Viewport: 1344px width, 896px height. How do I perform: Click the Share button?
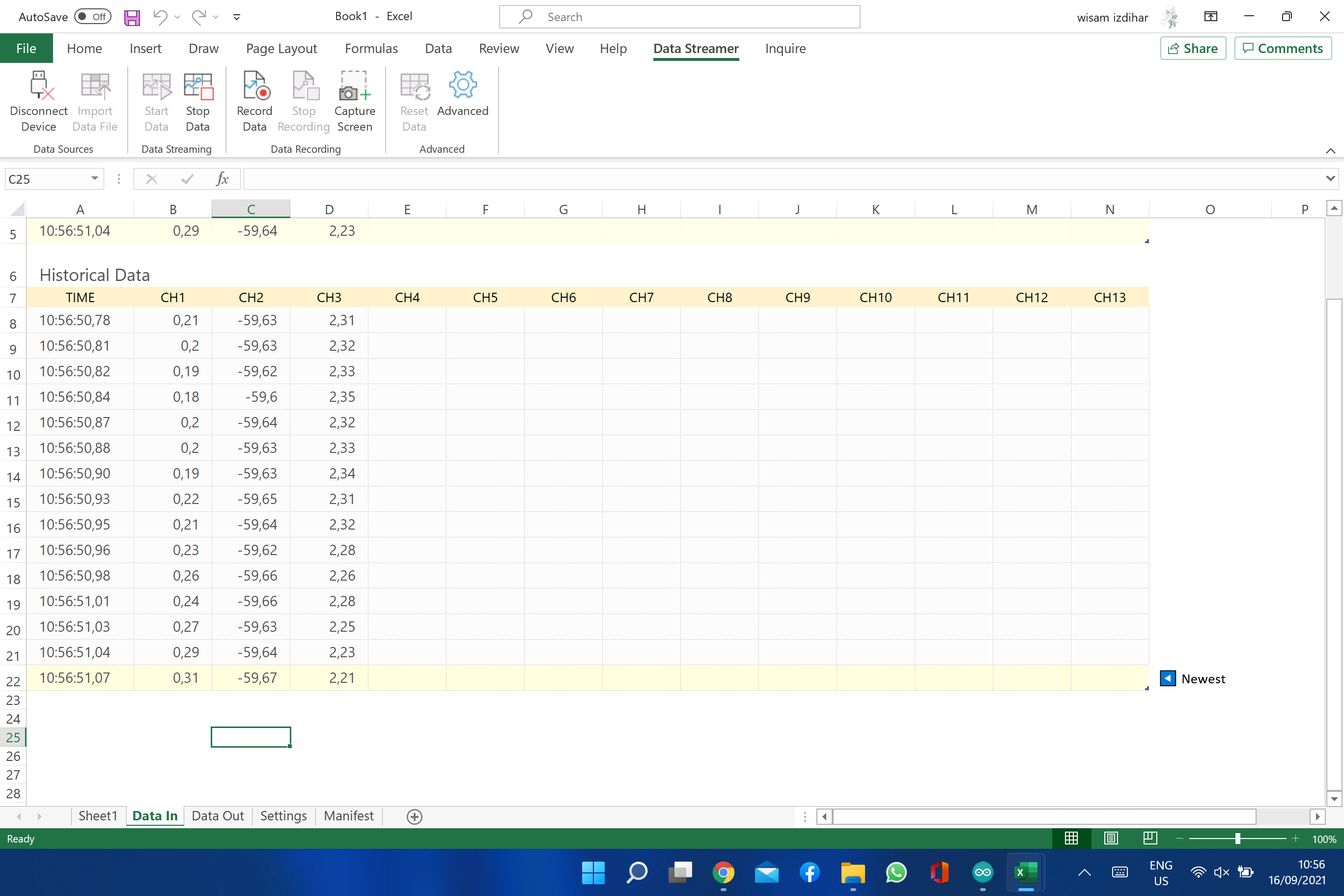coord(1193,48)
